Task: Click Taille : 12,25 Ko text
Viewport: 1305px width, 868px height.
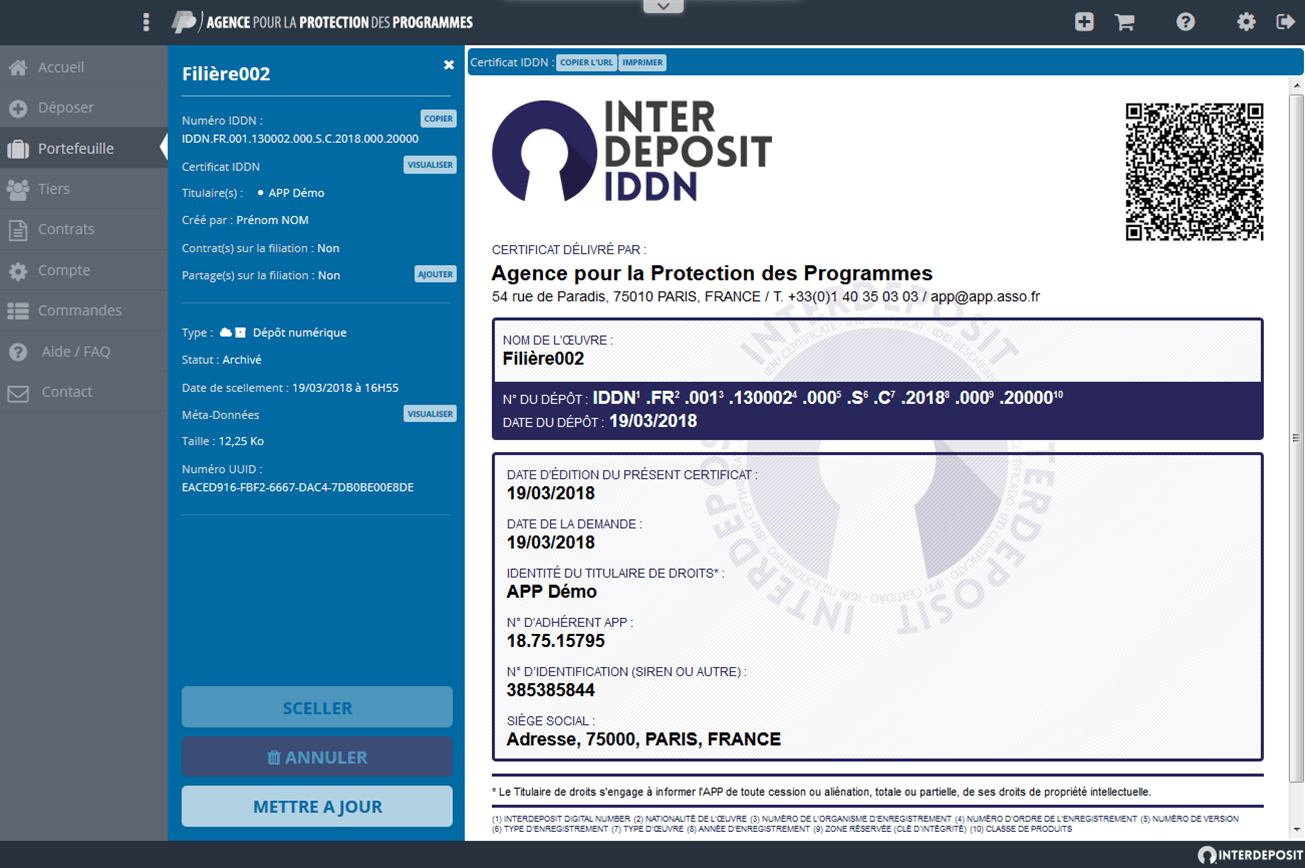Action: click(223, 441)
